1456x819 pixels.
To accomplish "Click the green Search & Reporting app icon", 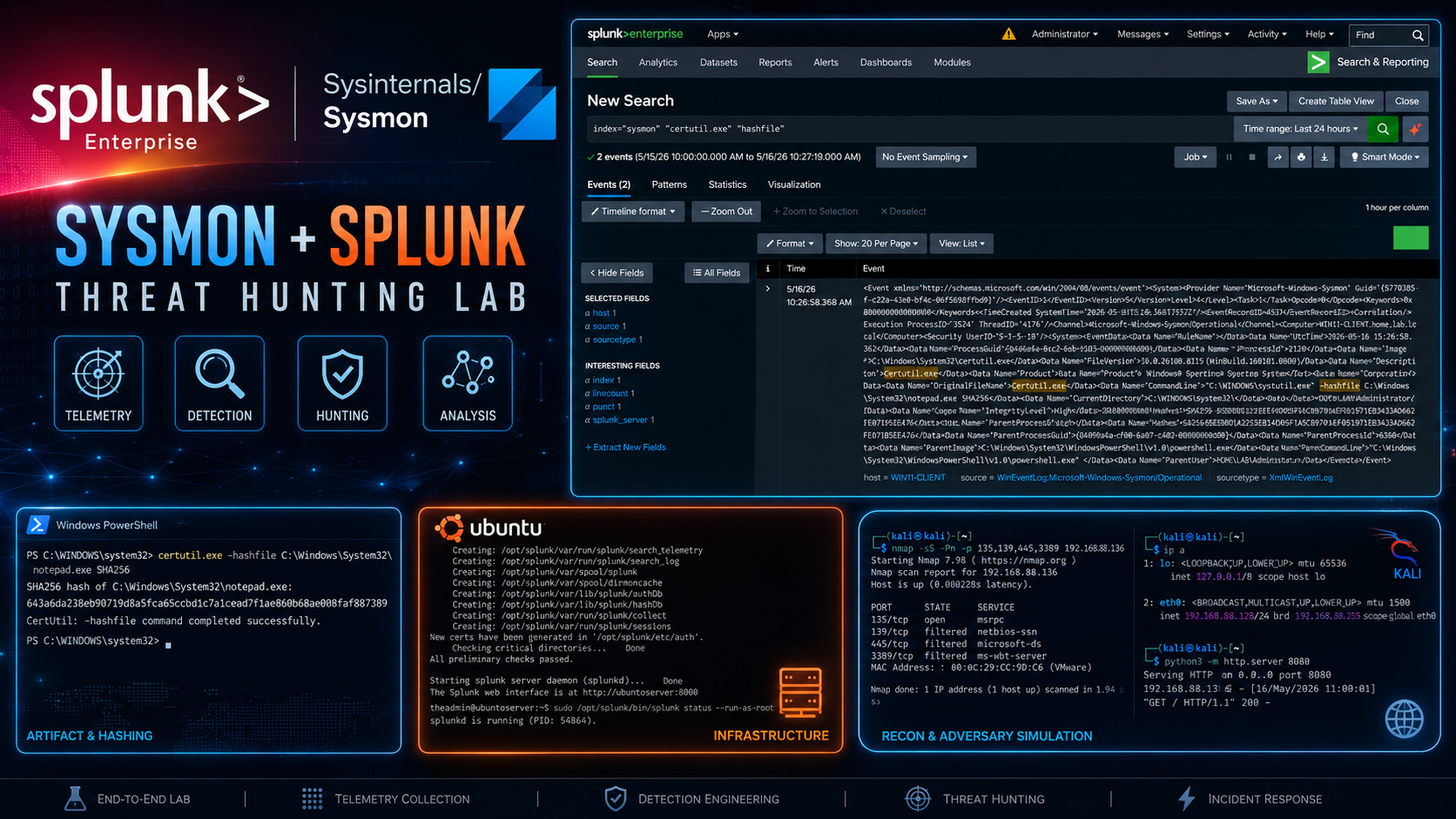I will coord(1318,62).
